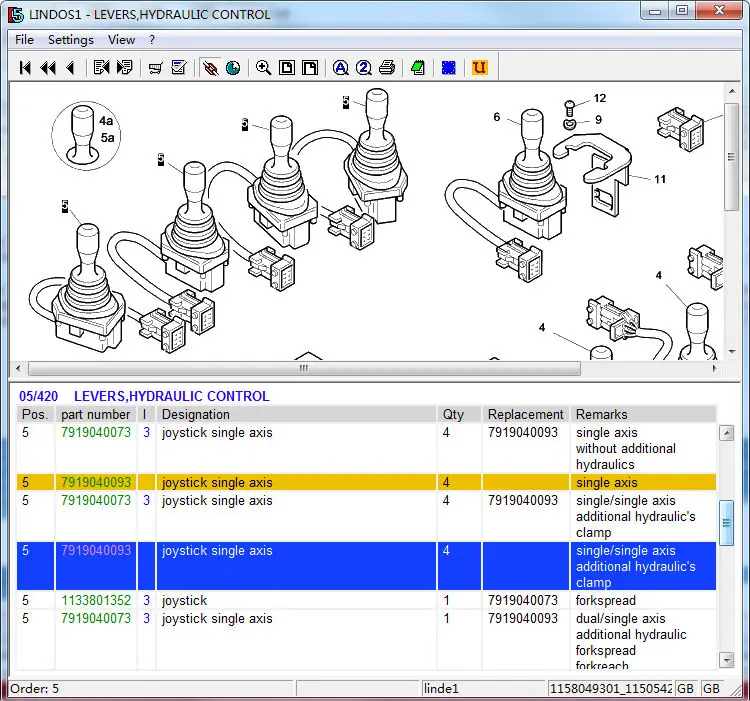Click the 'Remarks' column header
The image size is (750, 701).
pos(643,414)
